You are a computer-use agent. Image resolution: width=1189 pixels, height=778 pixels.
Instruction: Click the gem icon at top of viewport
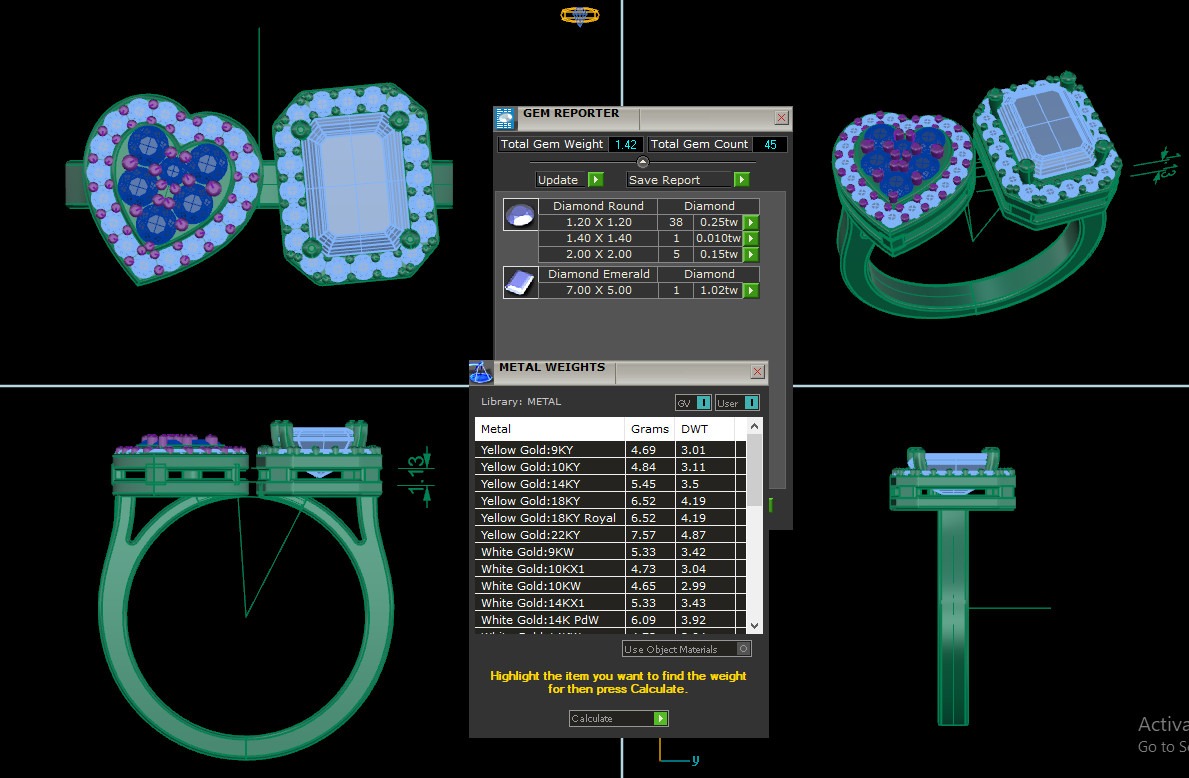pos(580,15)
